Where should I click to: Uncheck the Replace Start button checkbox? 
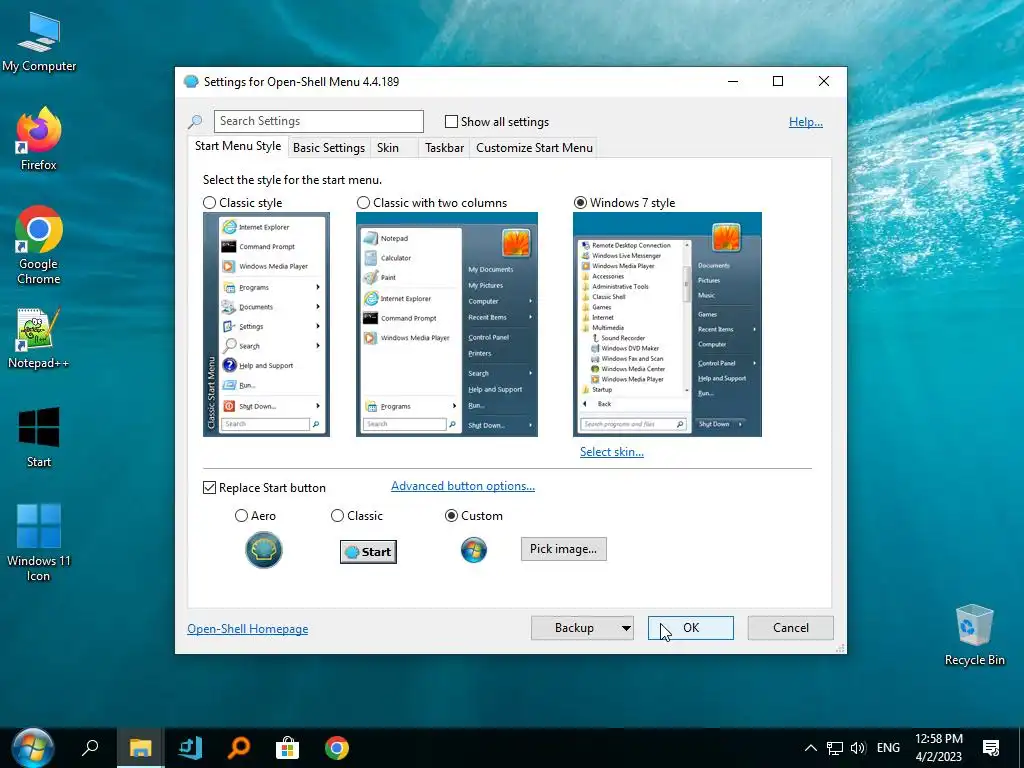pos(209,488)
